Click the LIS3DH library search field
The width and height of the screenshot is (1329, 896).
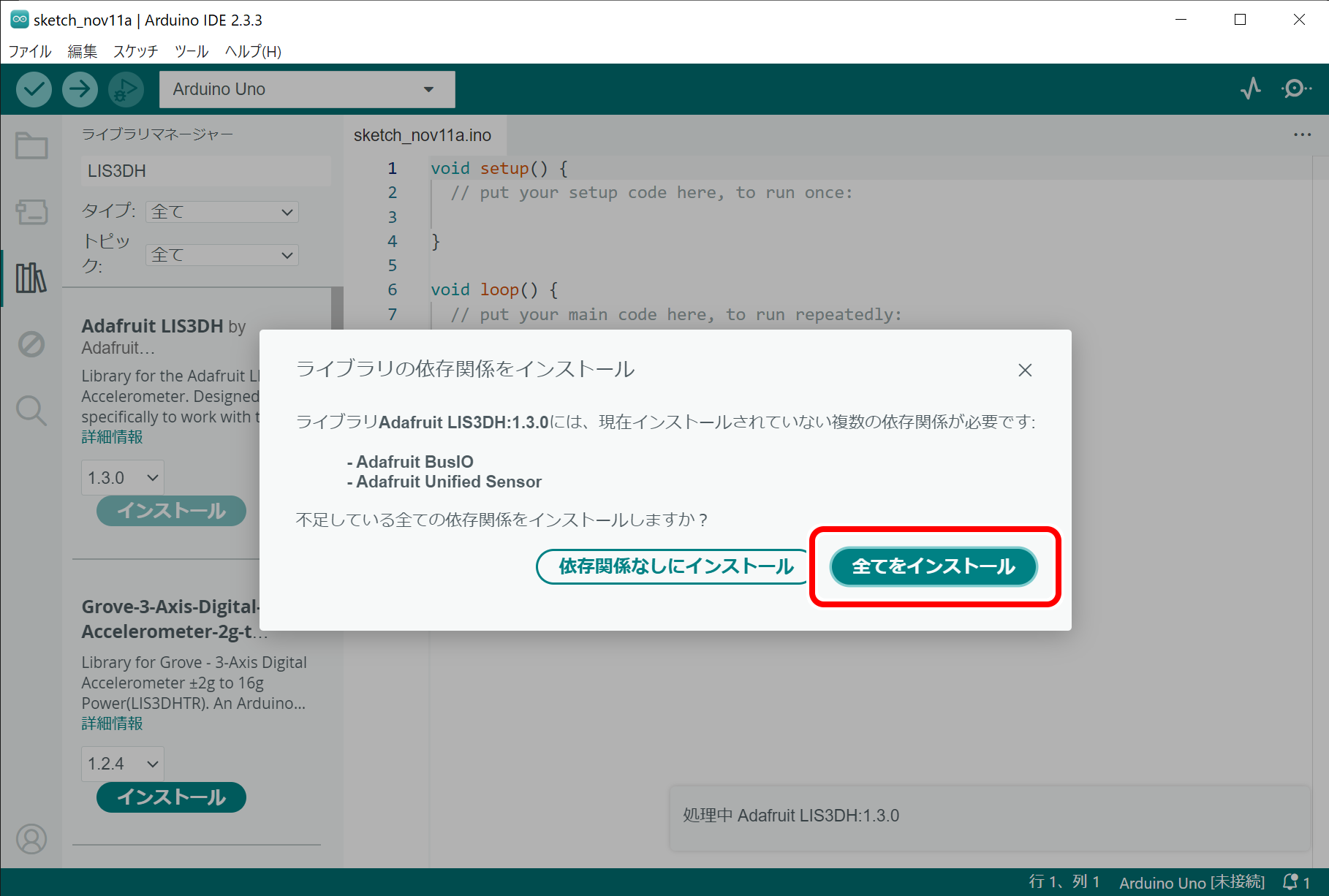pos(206,171)
